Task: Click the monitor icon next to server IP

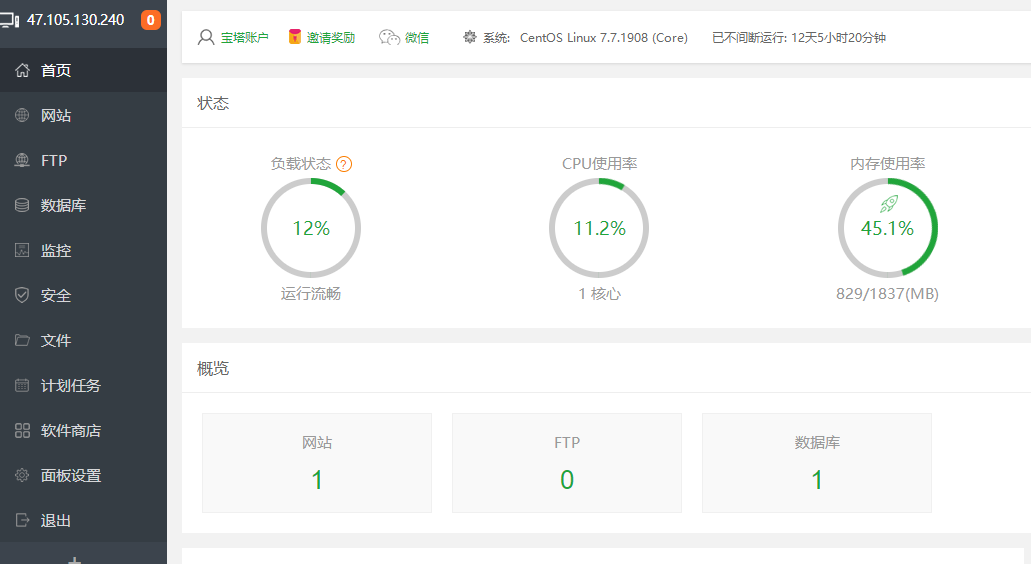Action: (10, 20)
